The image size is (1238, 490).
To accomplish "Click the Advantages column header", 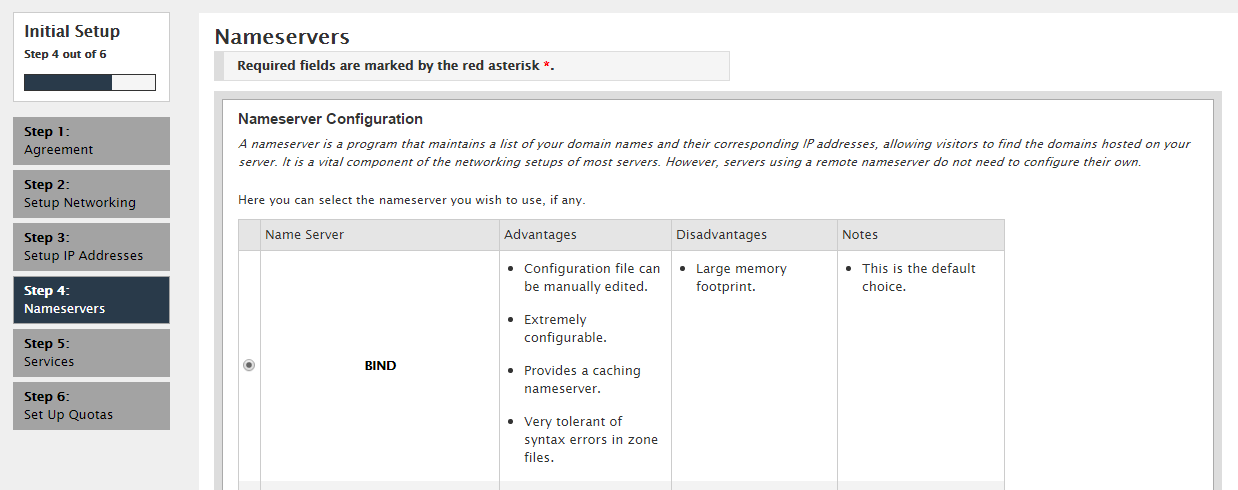I will [540, 235].
